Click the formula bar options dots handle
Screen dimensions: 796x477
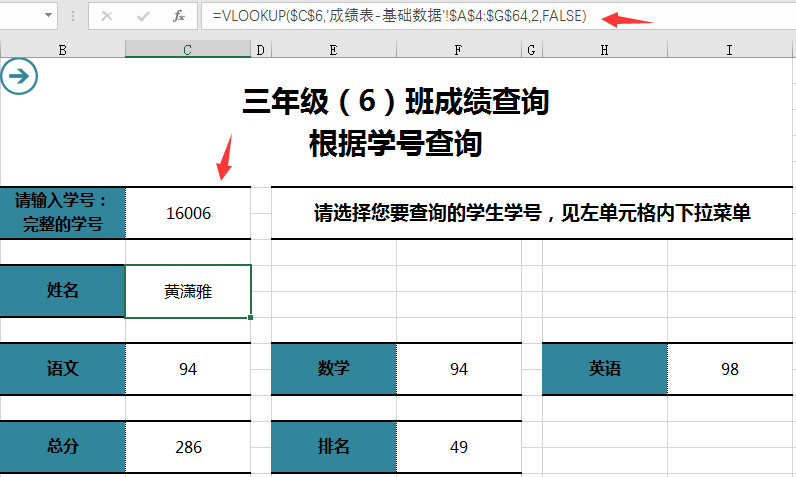73,16
